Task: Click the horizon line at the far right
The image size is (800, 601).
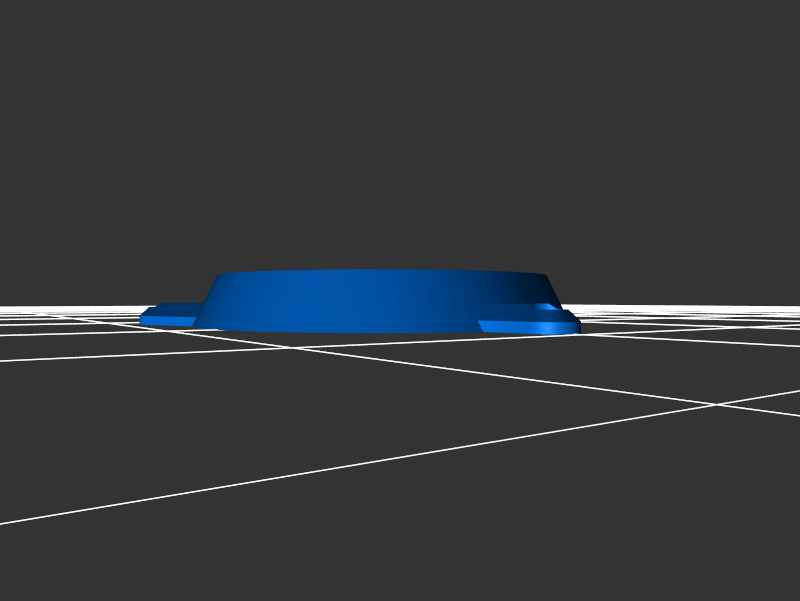Action: (x=780, y=306)
